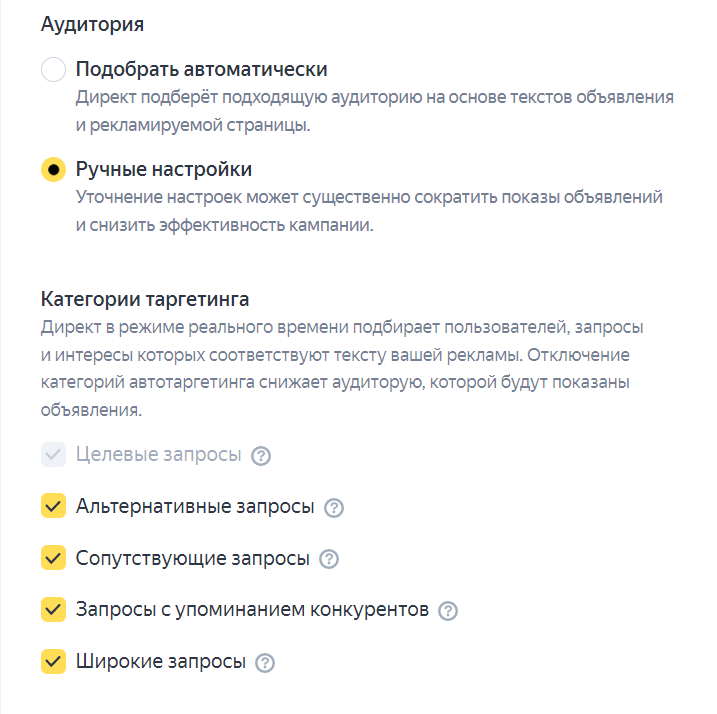Click the Сопутствующие запросы label text
Image resolution: width=717 pixels, height=714 pixels.
(x=192, y=558)
